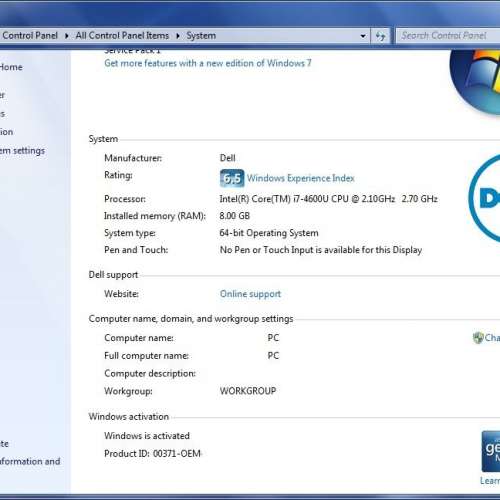This screenshot has height=500, width=500.
Task: Focus the Search Control Panel field
Action: click(448, 35)
